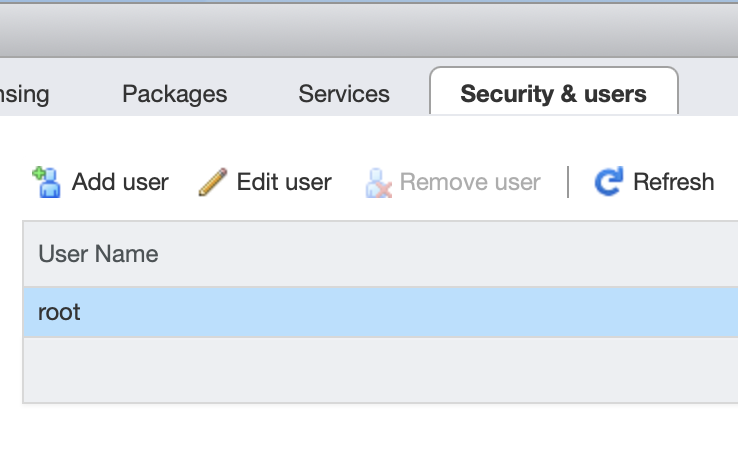Click the greyed-out Remove user icon
This screenshot has width=738, height=472.
pyautogui.click(x=378, y=182)
